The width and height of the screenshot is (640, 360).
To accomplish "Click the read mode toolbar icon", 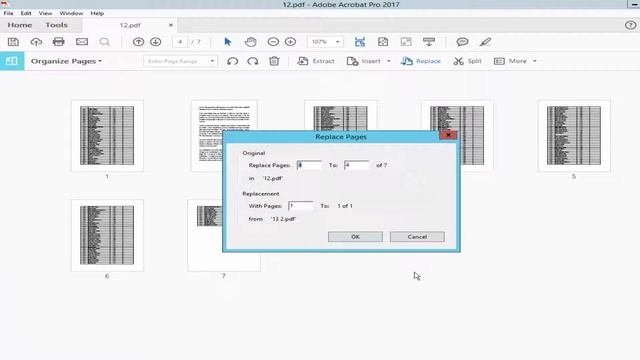I will 429,42.
